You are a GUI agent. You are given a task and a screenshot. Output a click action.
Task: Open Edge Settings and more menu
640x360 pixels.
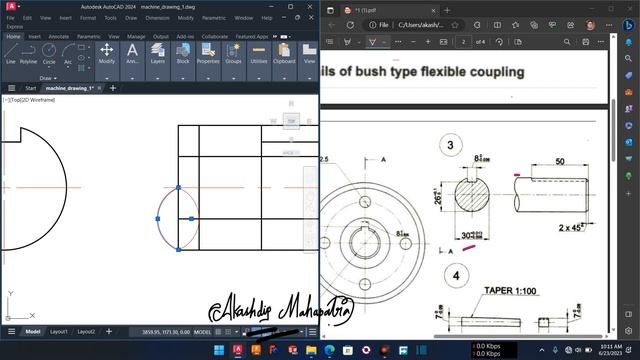[609, 25]
